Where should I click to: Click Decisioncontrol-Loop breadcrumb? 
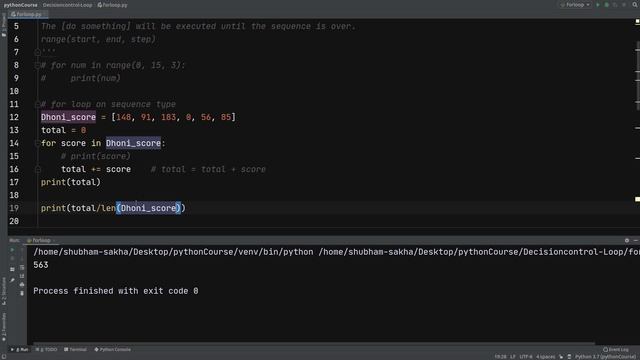(67, 5)
